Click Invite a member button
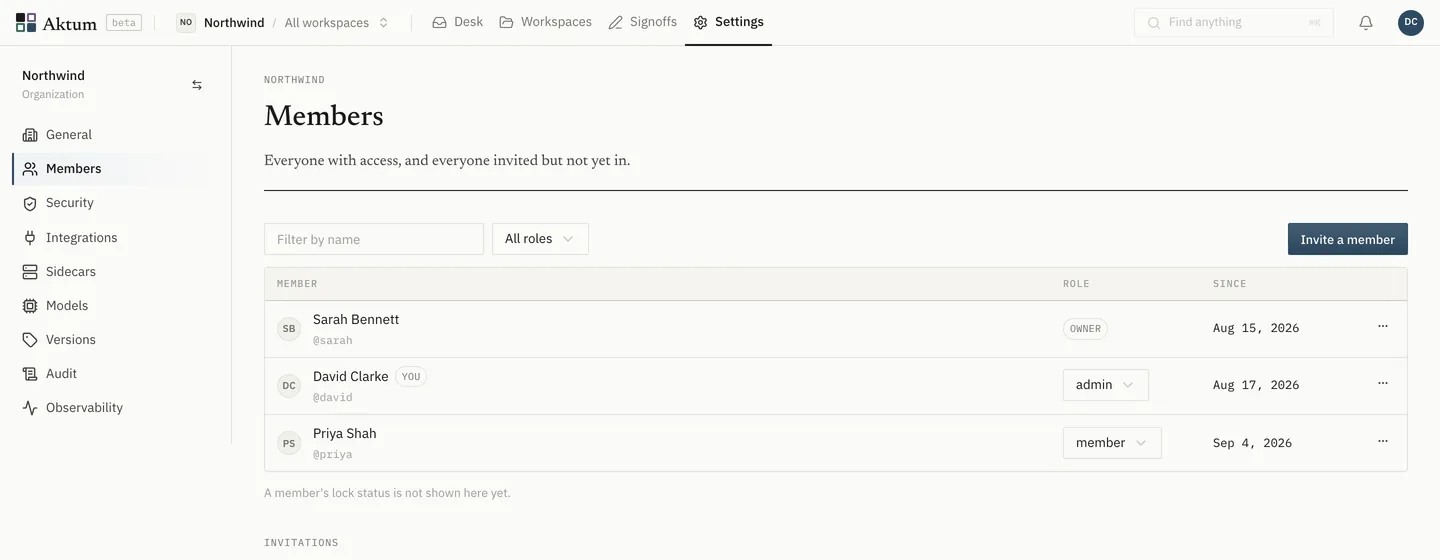The width and height of the screenshot is (1440, 560). point(1348,239)
